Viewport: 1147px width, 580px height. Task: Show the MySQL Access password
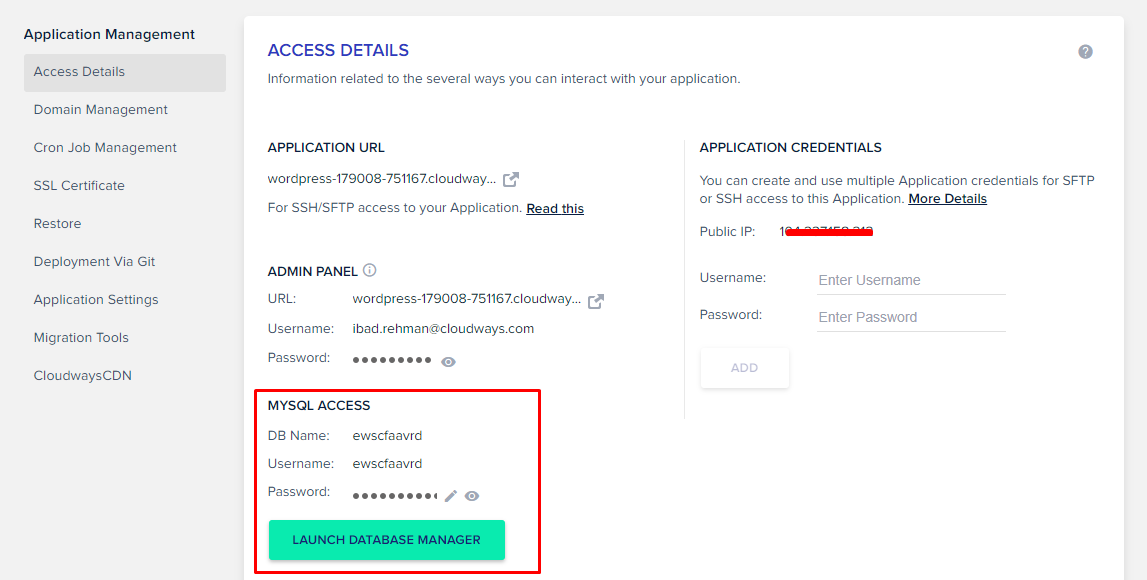[x=471, y=495]
